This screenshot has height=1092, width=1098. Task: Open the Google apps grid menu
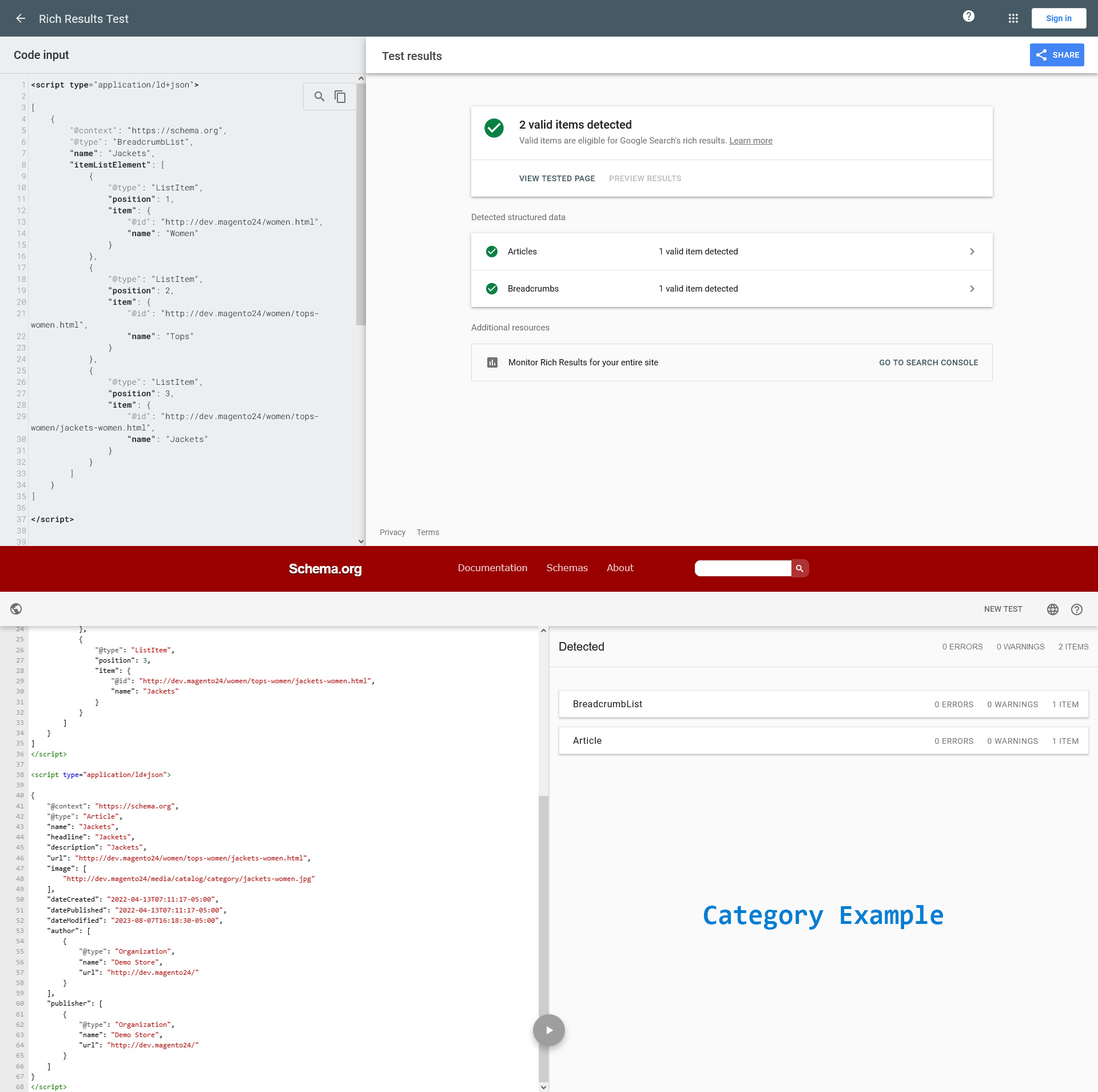coord(1013,18)
